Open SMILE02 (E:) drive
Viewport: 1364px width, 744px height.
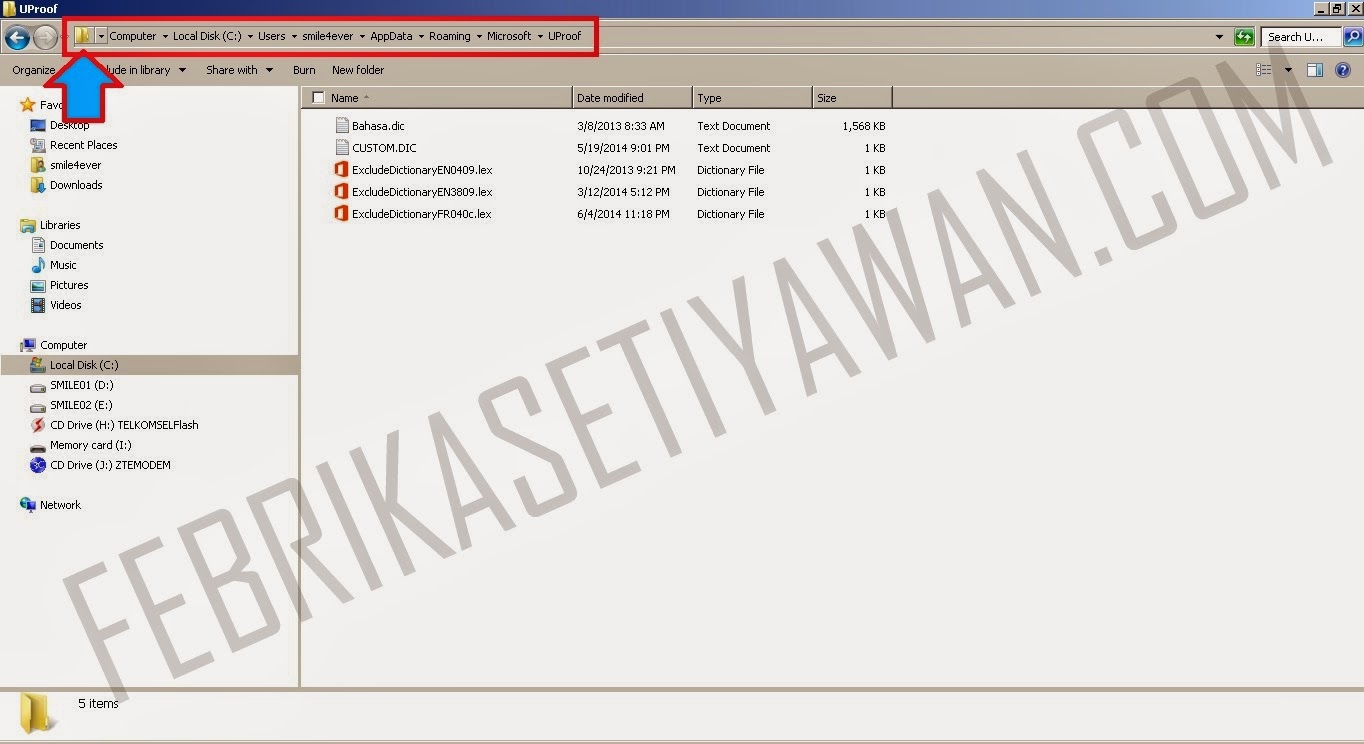click(81, 405)
